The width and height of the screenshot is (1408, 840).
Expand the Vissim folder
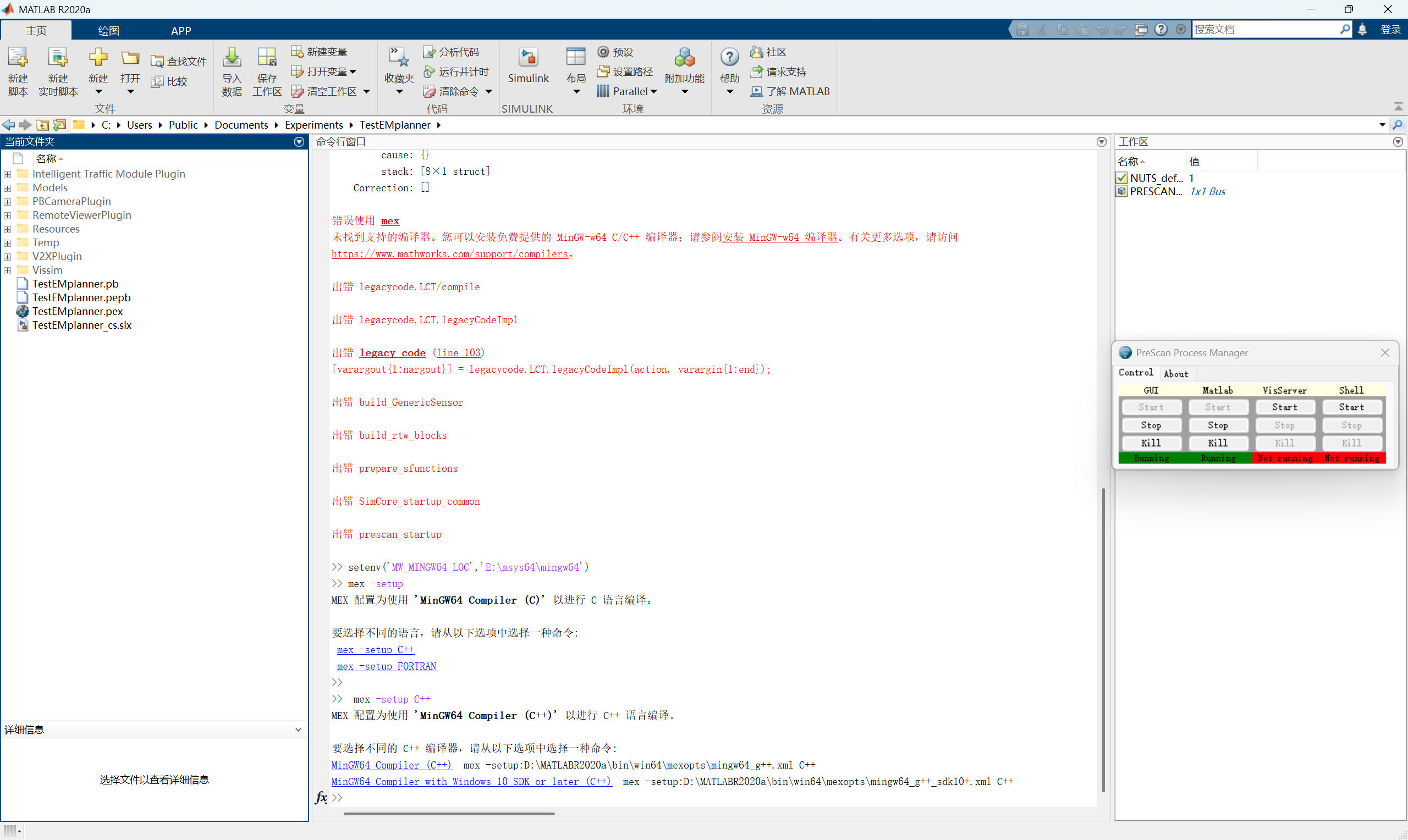click(x=7, y=270)
